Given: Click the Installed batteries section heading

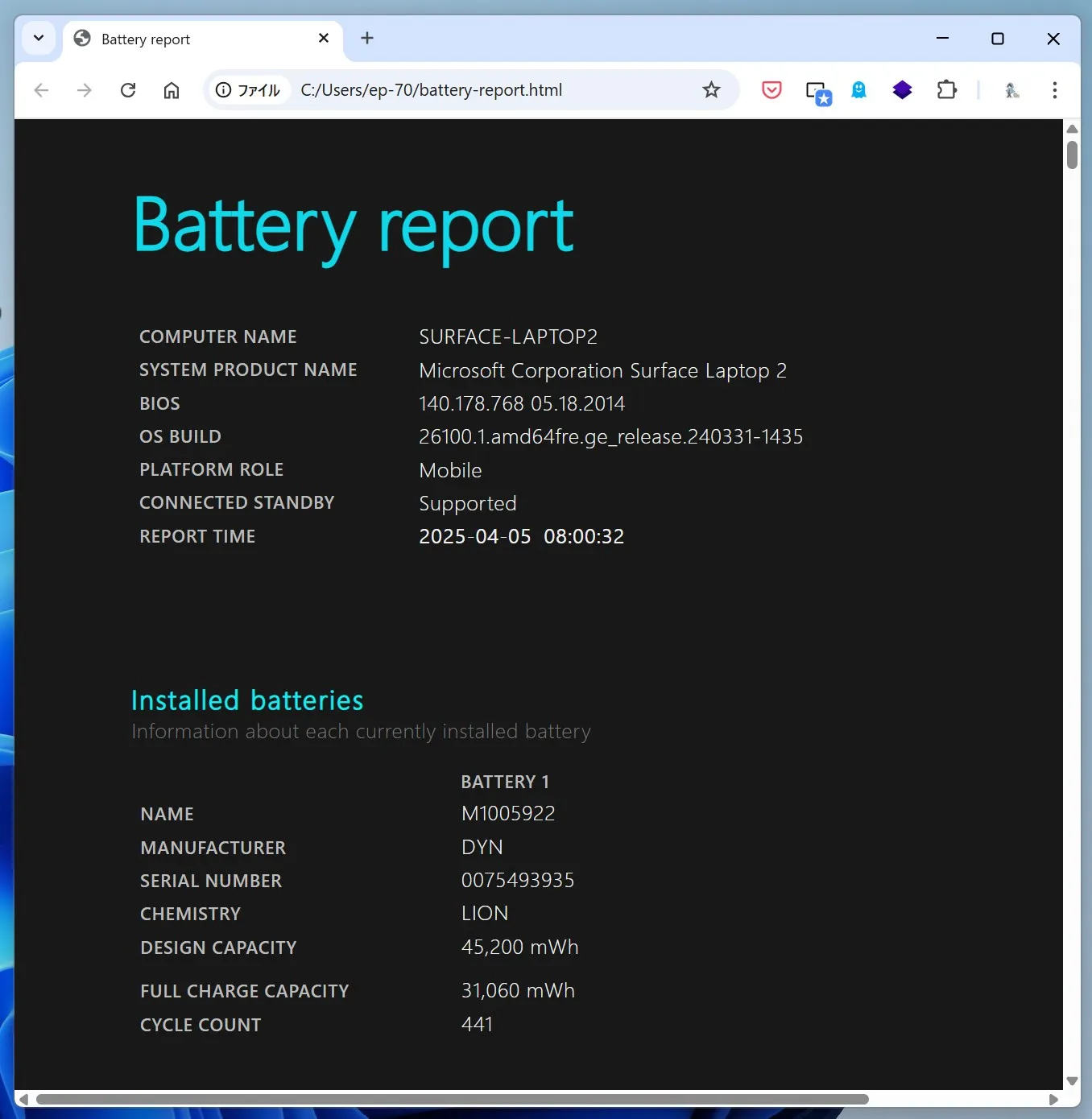Looking at the screenshot, I should point(246,700).
